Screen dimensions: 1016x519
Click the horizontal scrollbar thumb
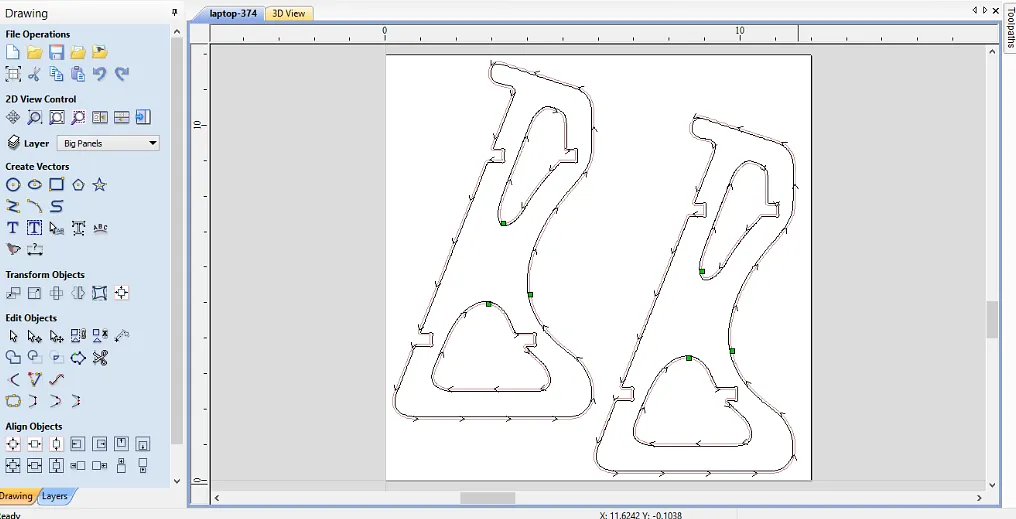point(487,498)
